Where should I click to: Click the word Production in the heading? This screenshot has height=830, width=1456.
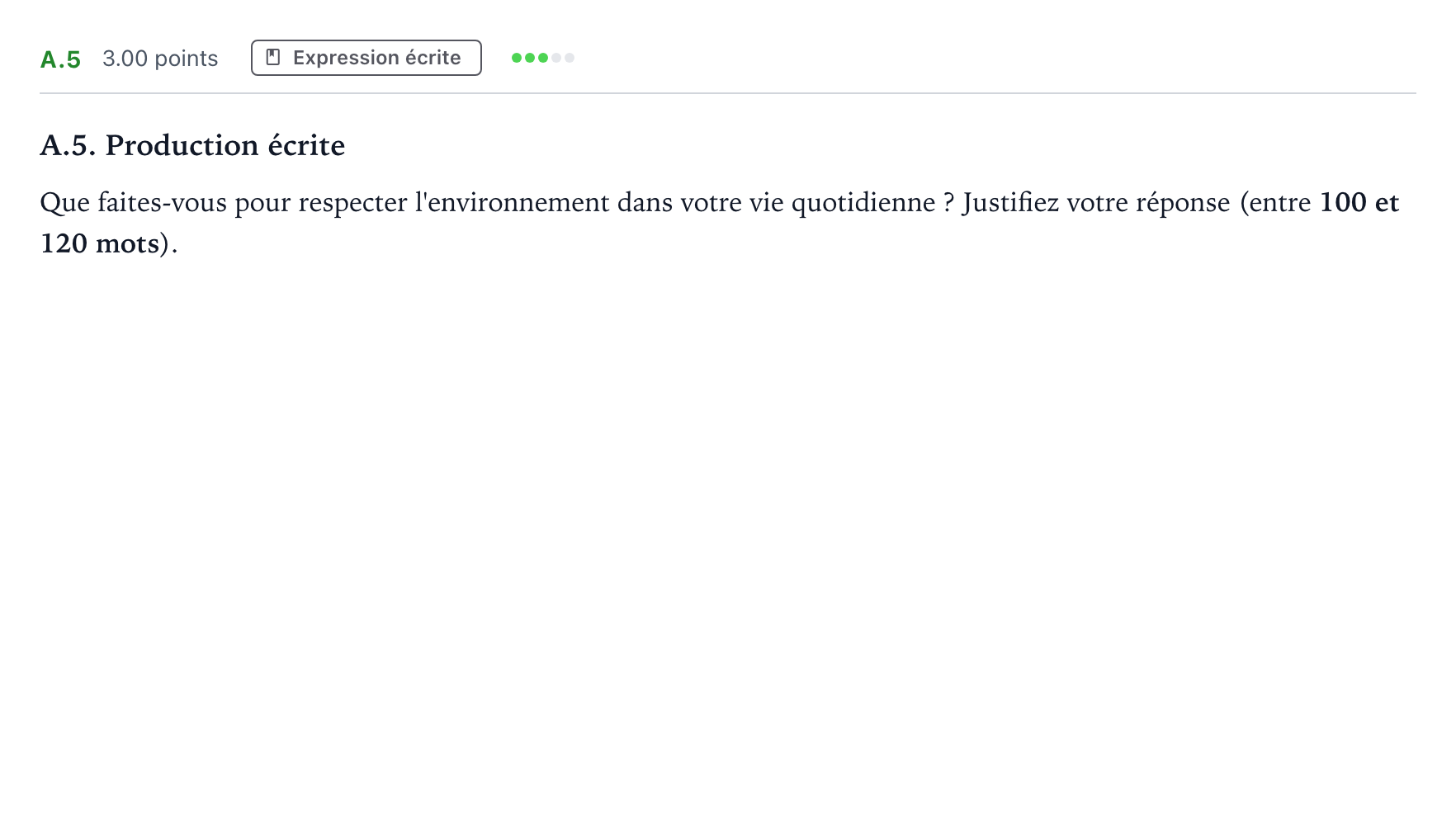(182, 145)
